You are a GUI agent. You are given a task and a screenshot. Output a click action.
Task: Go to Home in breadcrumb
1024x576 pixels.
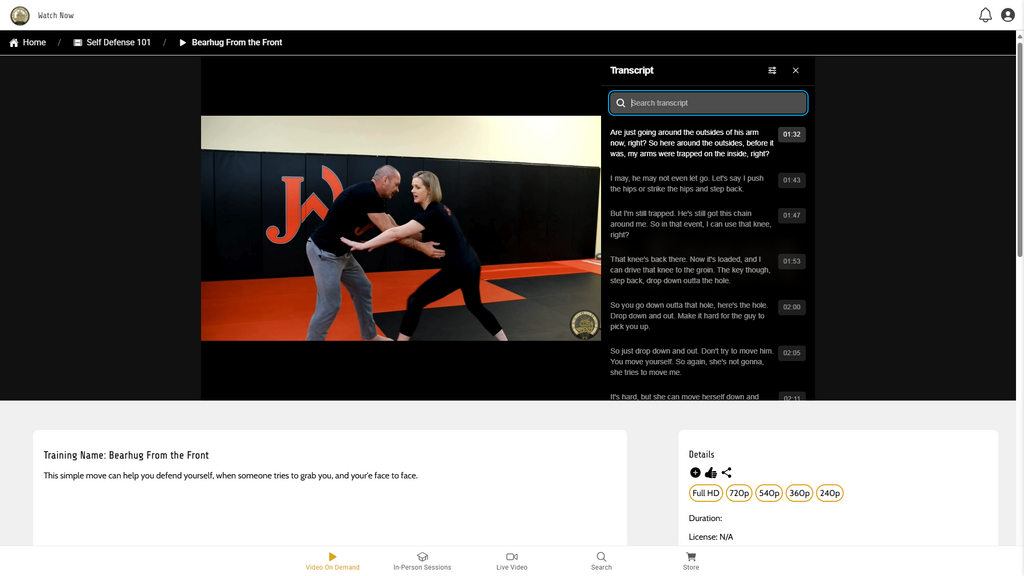tap(28, 43)
